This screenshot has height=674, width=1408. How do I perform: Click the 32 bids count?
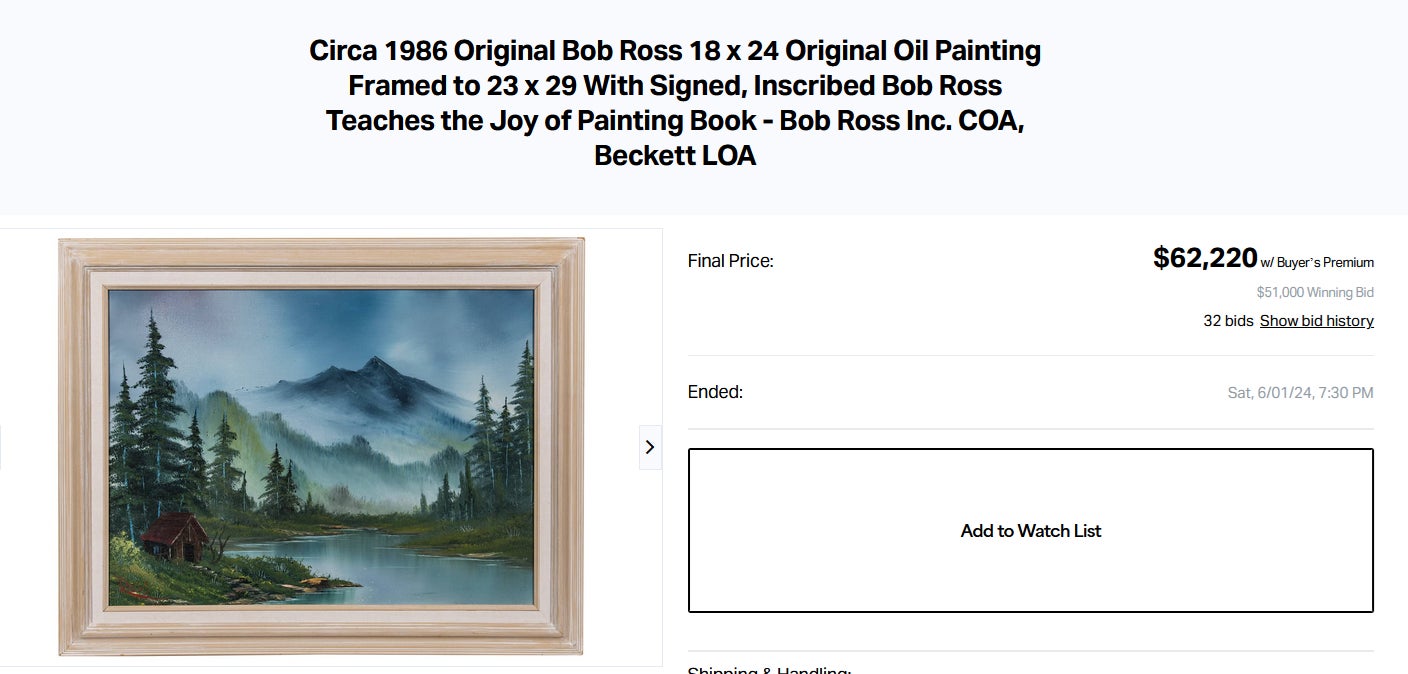(x=1228, y=321)
